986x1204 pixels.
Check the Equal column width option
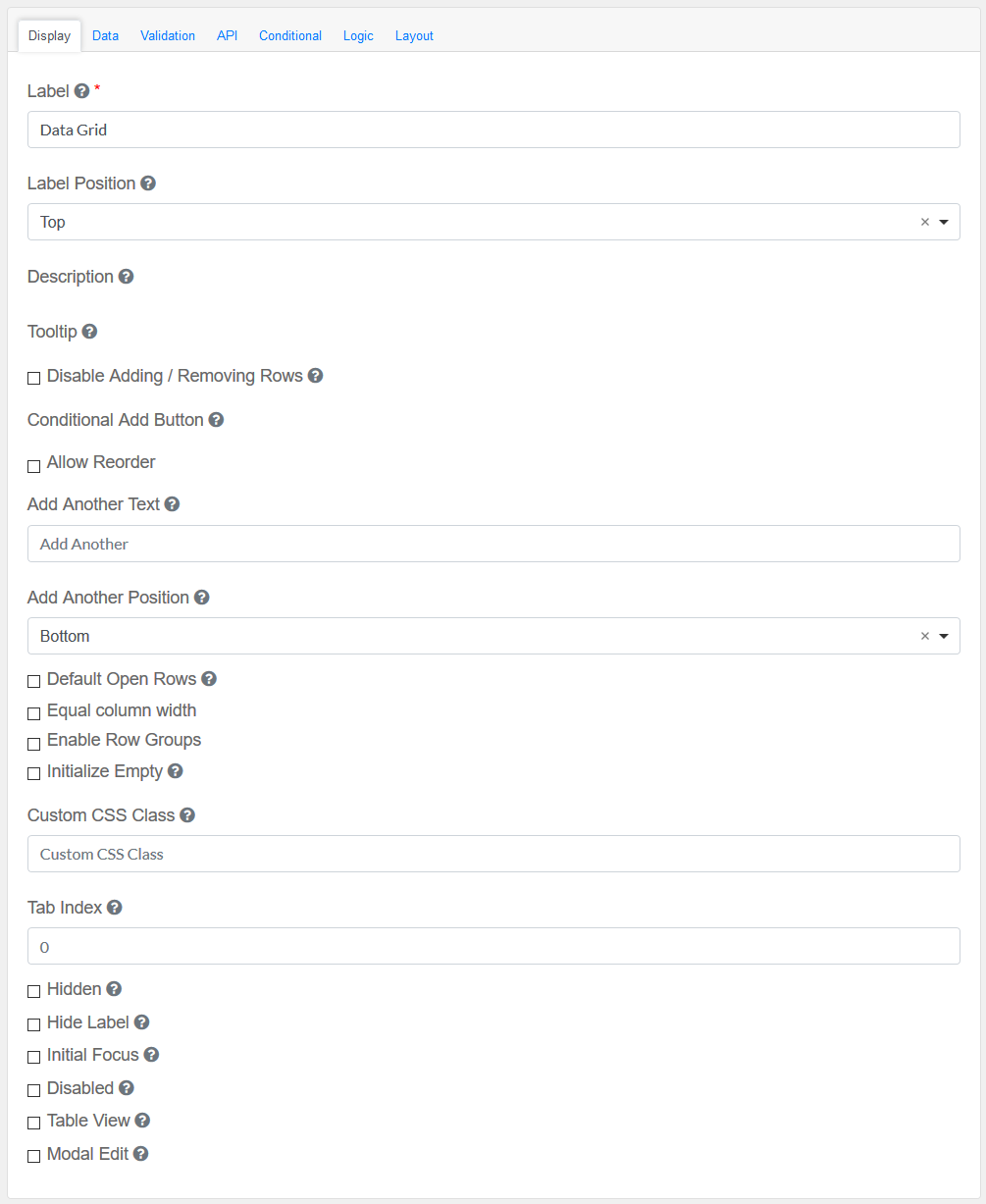34,713
